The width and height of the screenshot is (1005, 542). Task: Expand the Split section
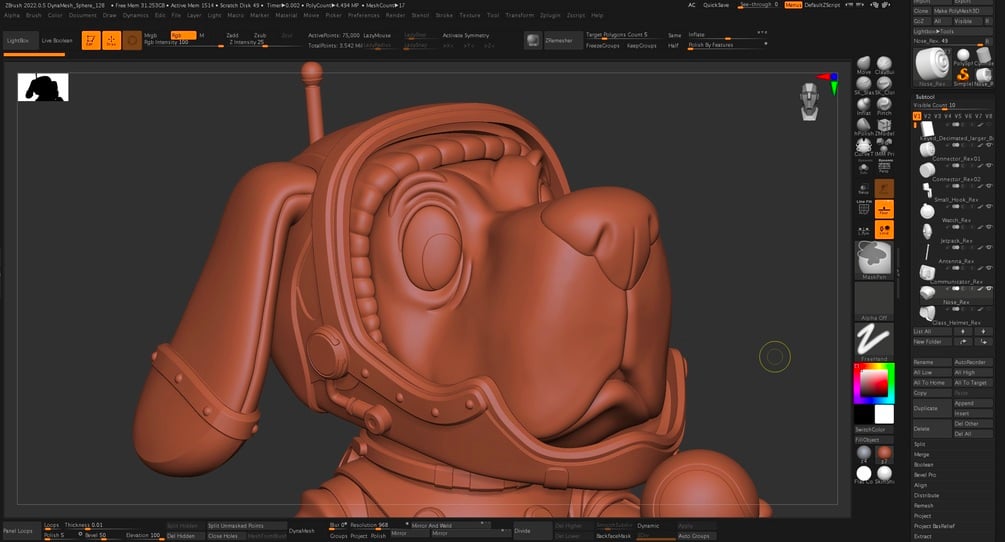click(x=920, y=444)
